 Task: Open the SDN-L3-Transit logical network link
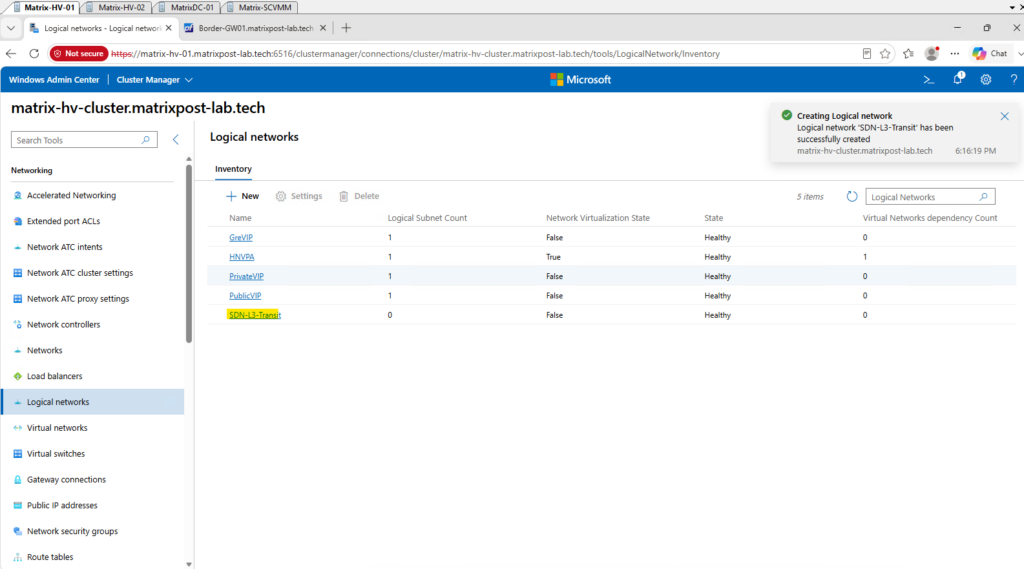click(x=255, y=315)
